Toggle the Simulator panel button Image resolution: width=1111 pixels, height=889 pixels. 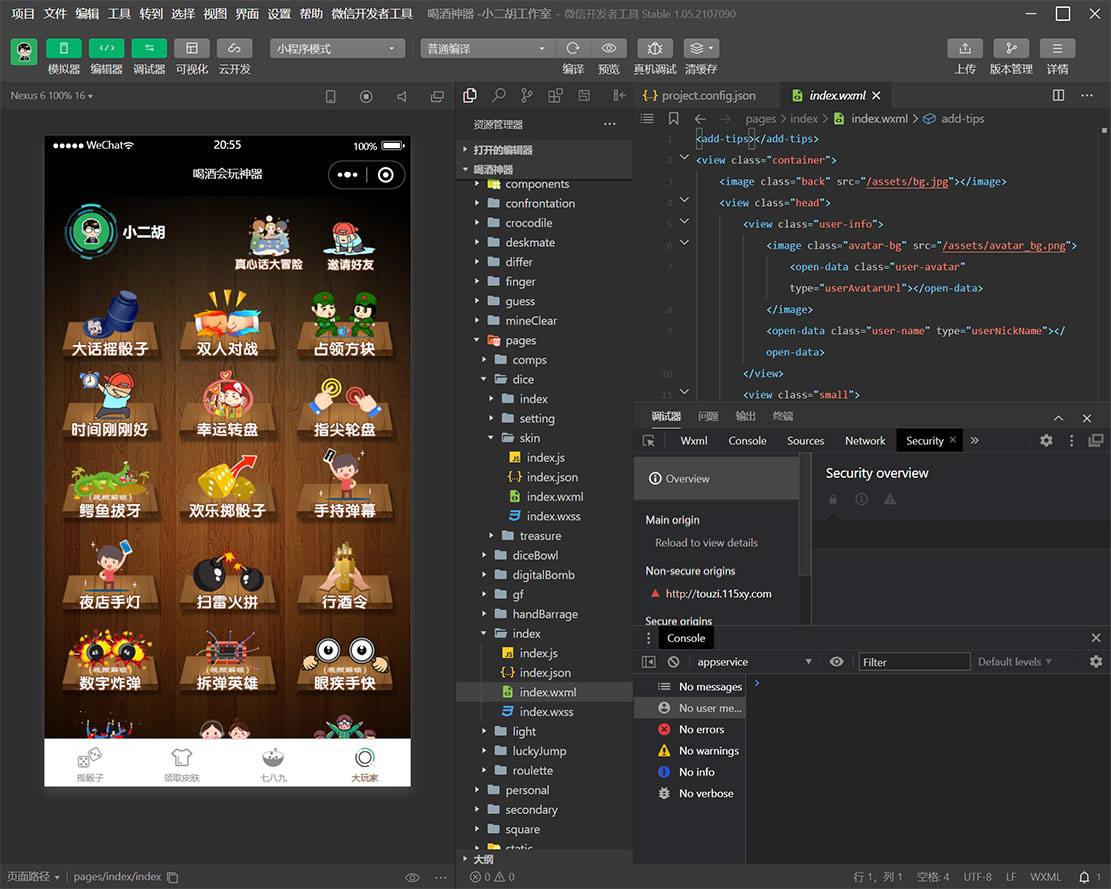point(64,48)
